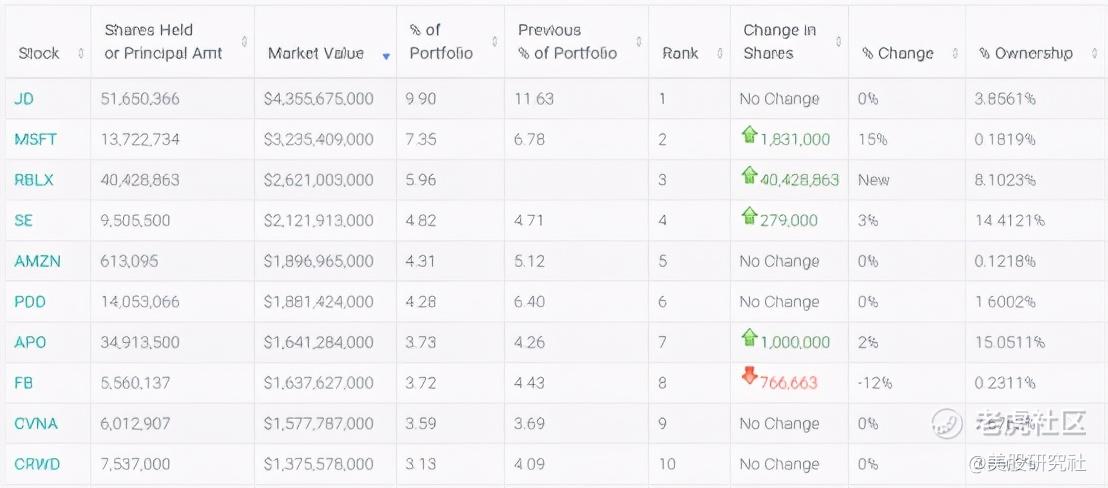
Task: Click the red down arrow for FB
Action: click(749, 377)
